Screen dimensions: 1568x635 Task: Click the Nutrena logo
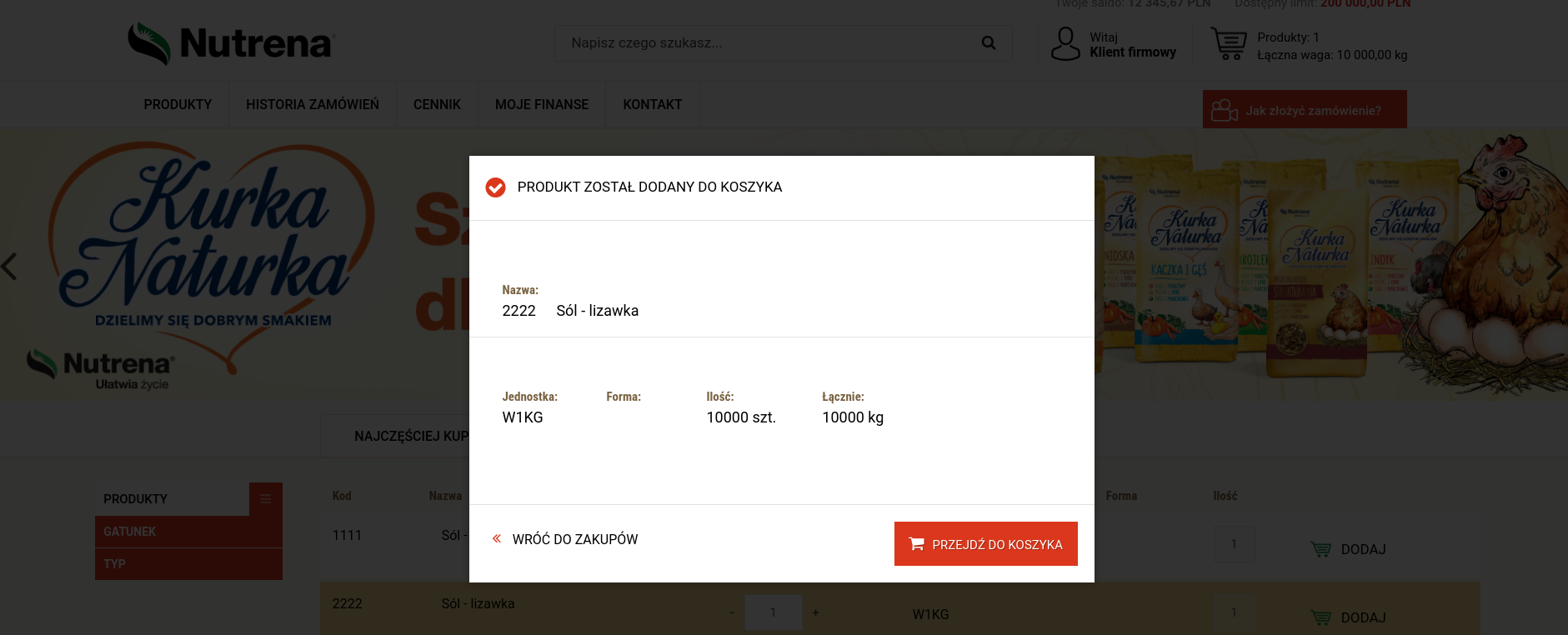point(231,43)
